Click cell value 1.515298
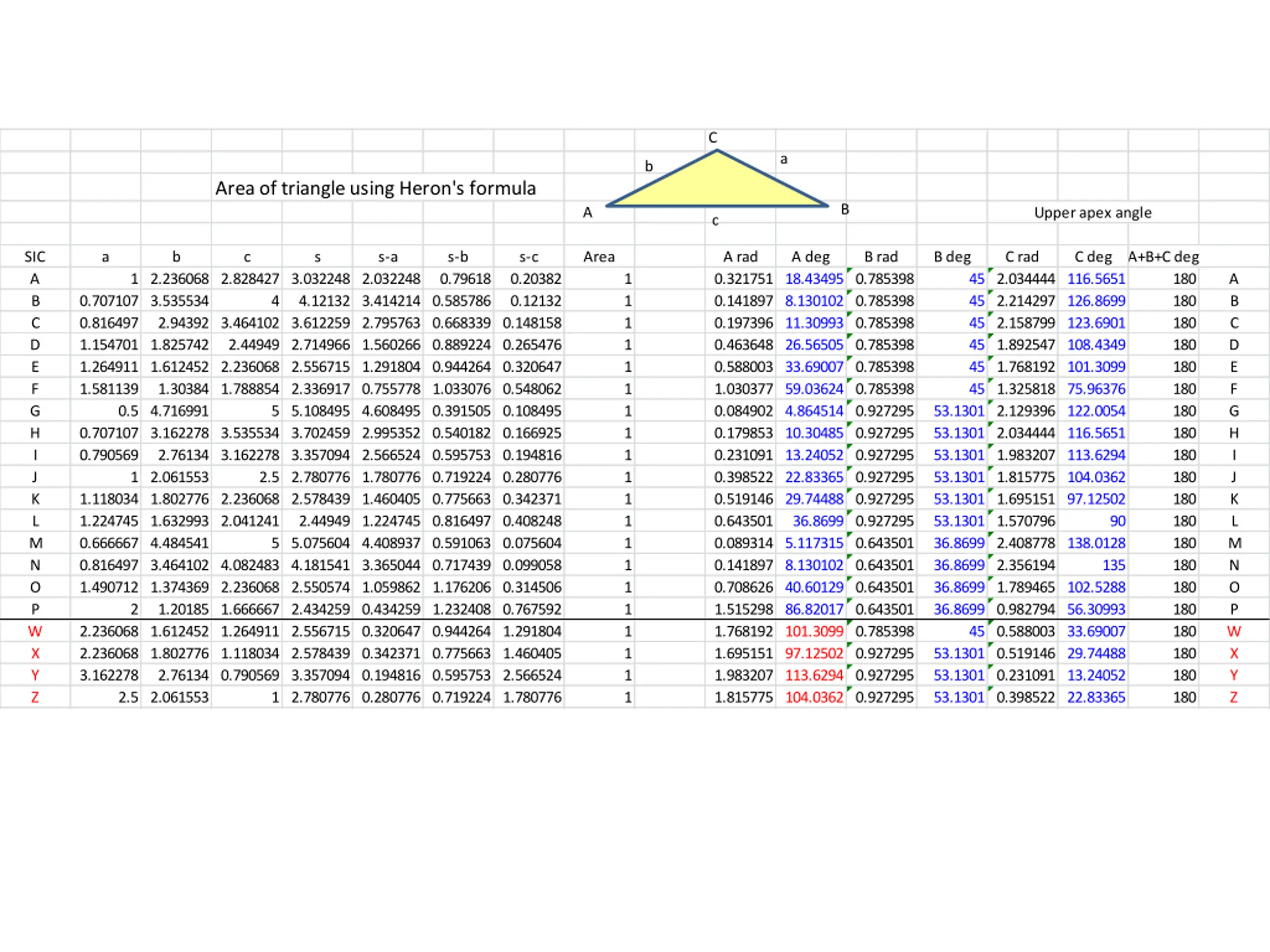This screenshot has height=952, width=1270. (x=744, y=609)
